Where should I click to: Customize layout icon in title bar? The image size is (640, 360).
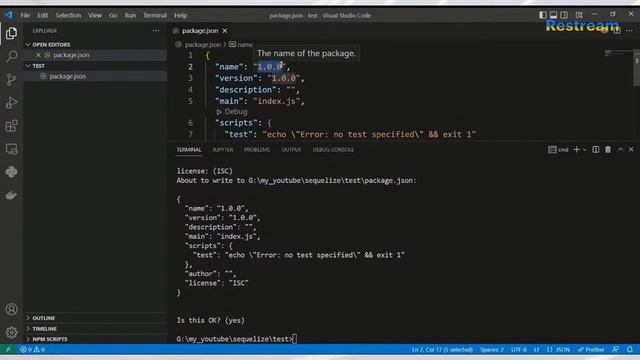(579, 15)
